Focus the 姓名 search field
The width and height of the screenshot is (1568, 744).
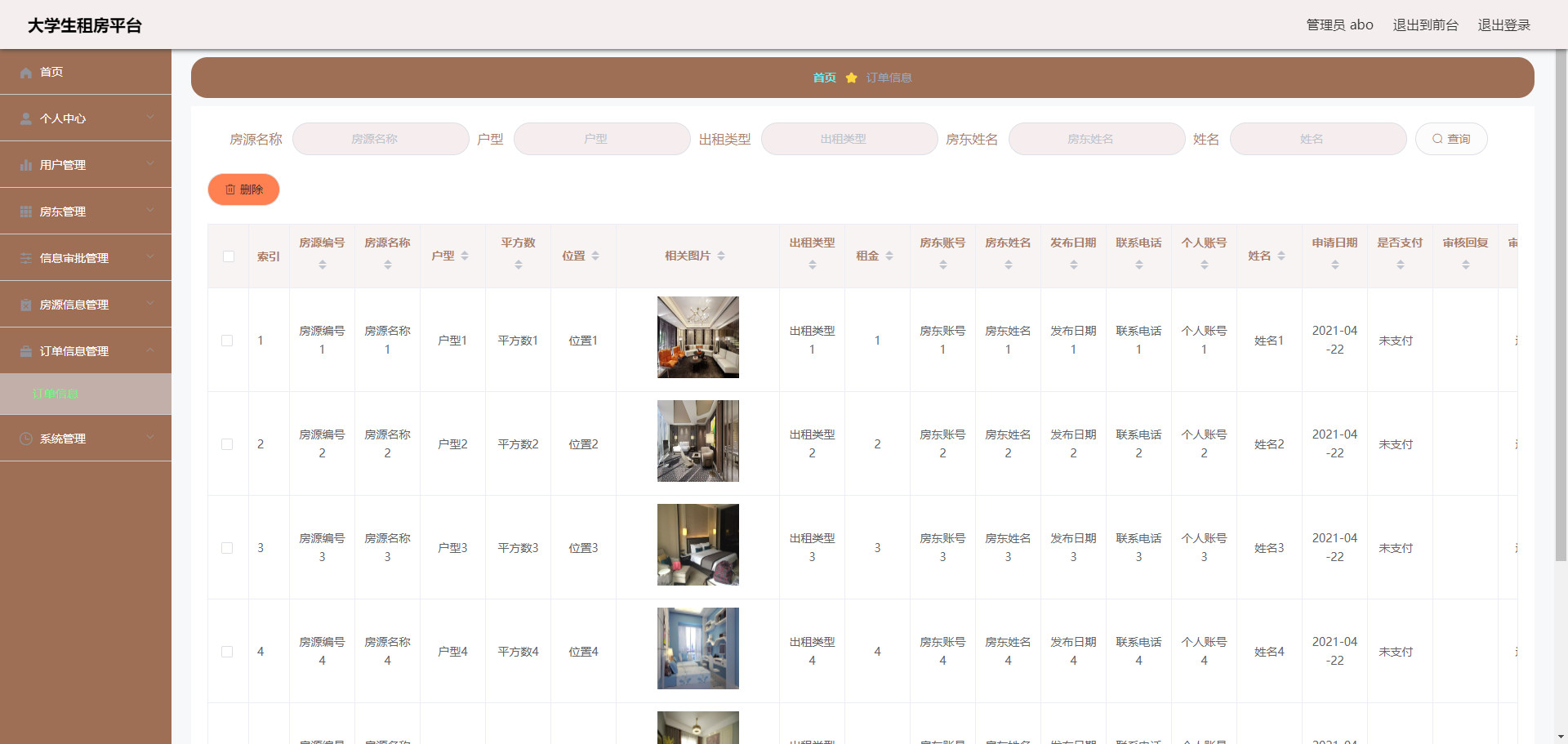[x=1318, y=139]
